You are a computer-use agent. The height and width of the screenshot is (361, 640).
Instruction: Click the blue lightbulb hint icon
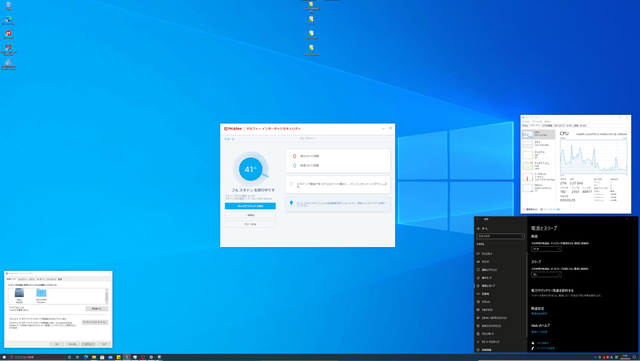pyautogui.click(x=291, y=203)
